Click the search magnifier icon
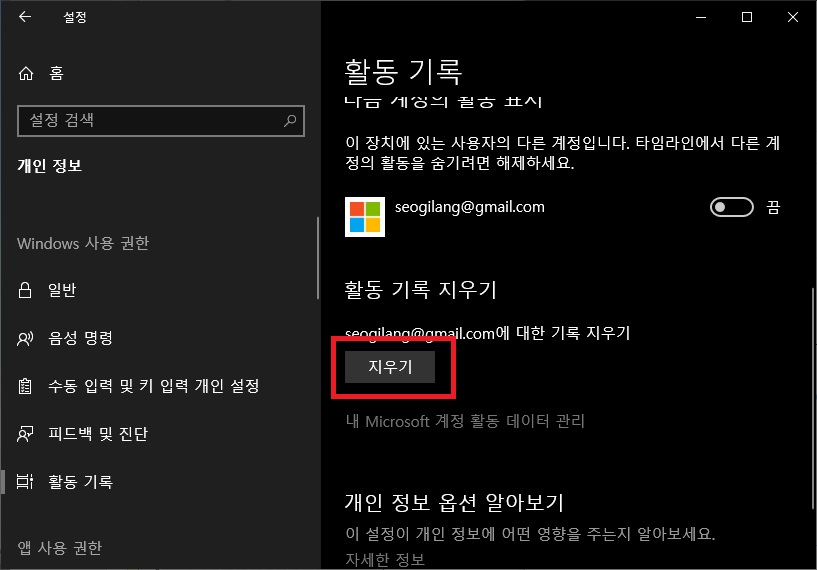The width and height of the screenshot is (817, 570). [x=290, y=121]
